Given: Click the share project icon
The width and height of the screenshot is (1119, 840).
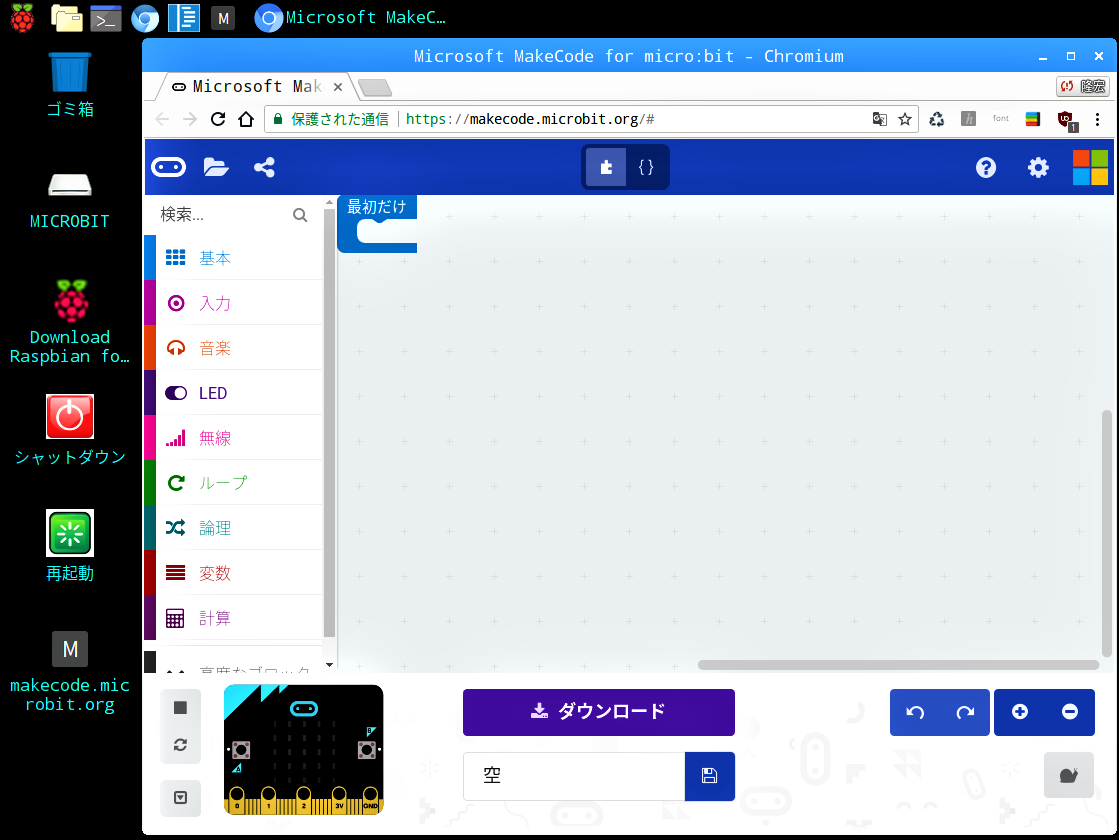Looking at the screenshot, I should tap(264, 167).
